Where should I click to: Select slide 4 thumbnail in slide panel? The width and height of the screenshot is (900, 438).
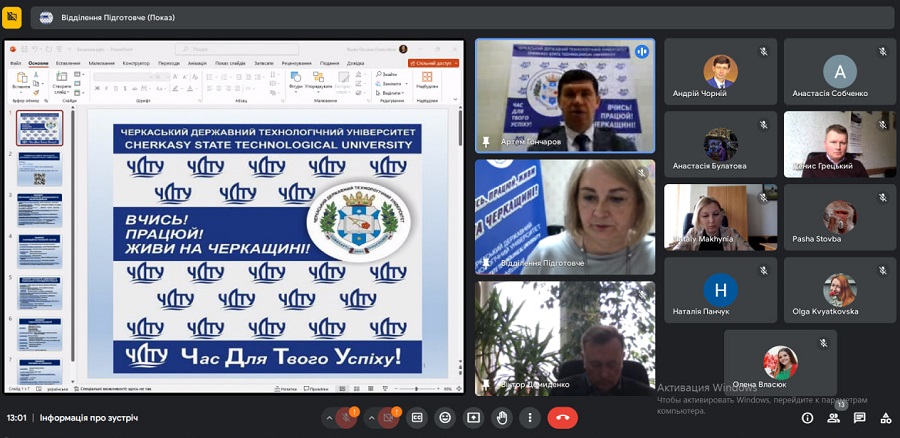coord(40,251)
